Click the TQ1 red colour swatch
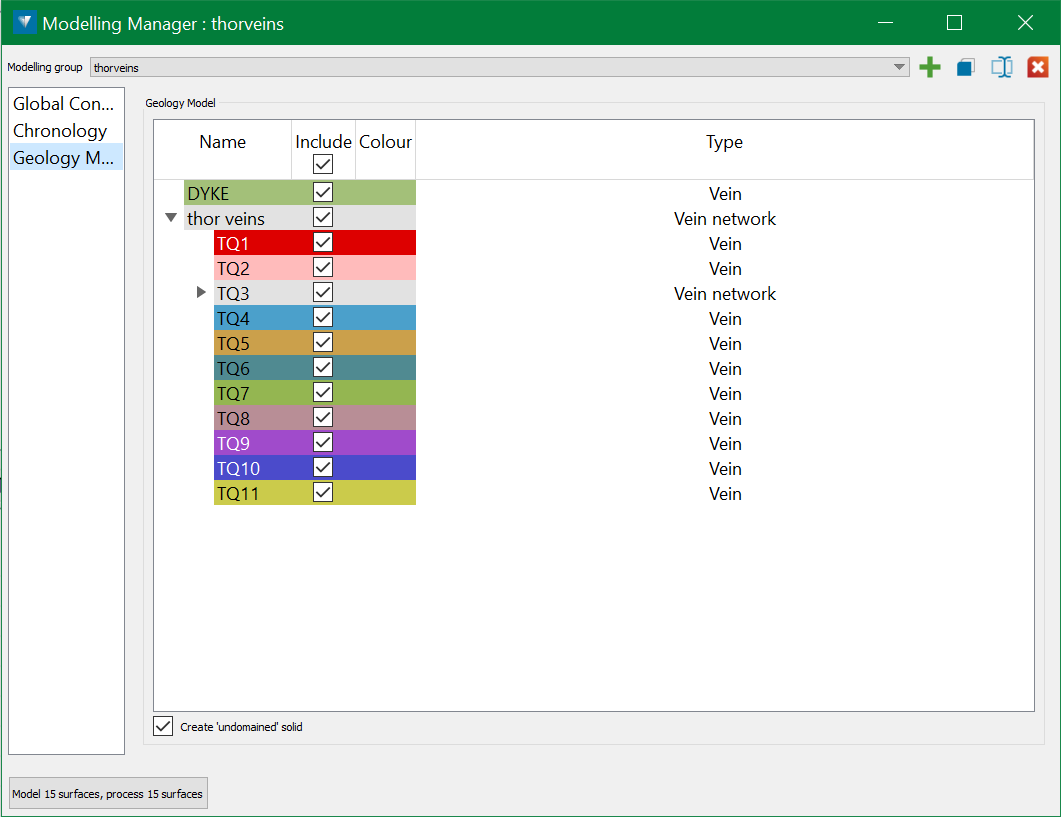 tap(385, 243)
